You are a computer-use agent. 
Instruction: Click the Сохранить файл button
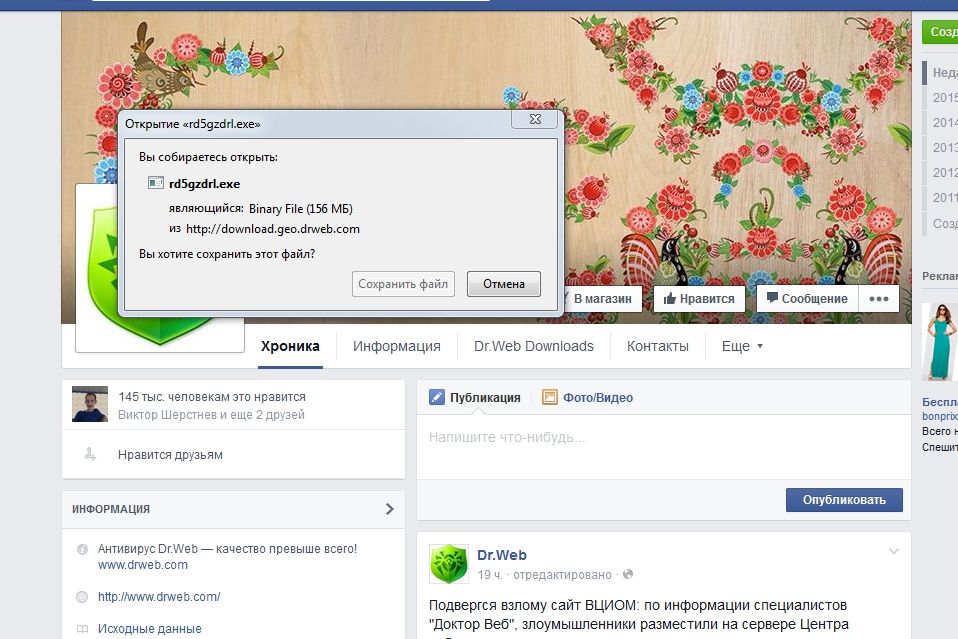[403, 284]
